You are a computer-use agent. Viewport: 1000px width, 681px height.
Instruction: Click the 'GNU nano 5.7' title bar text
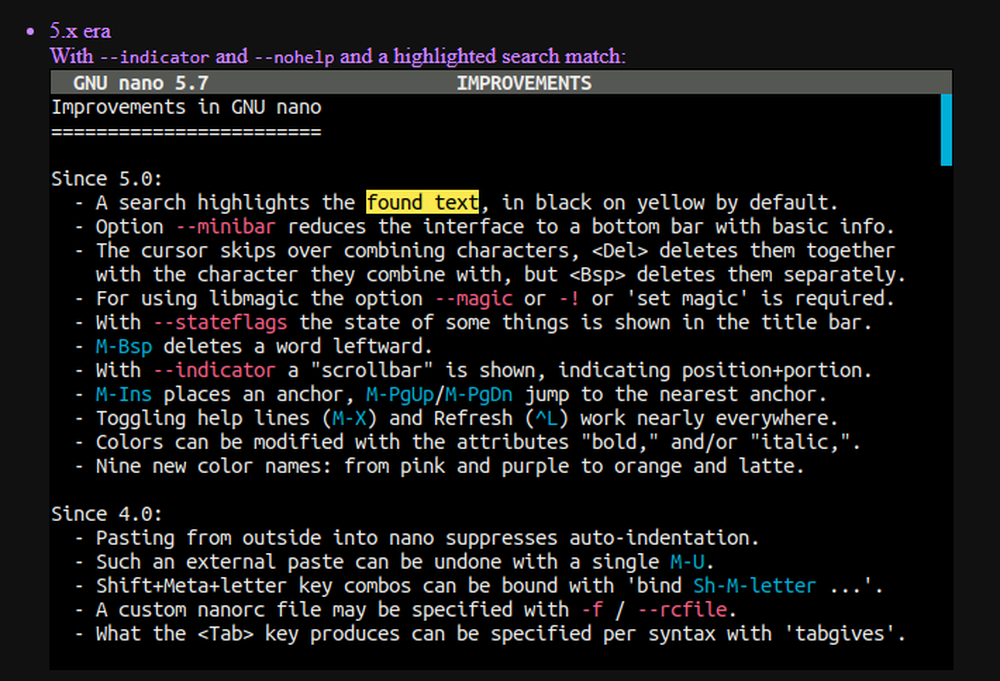[x=141, y=83]
